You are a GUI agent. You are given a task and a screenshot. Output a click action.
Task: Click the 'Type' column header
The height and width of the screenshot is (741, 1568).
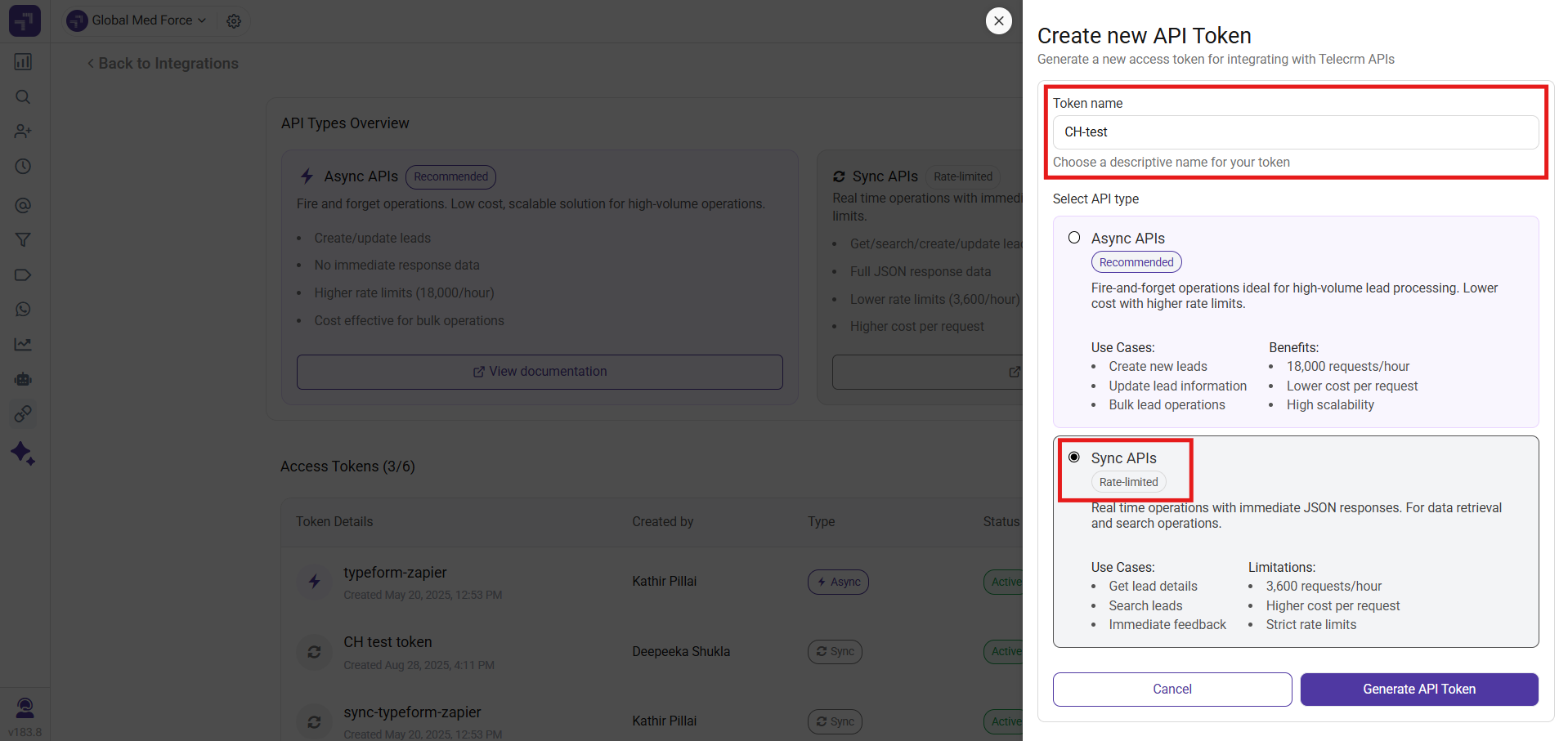[822, 522]
